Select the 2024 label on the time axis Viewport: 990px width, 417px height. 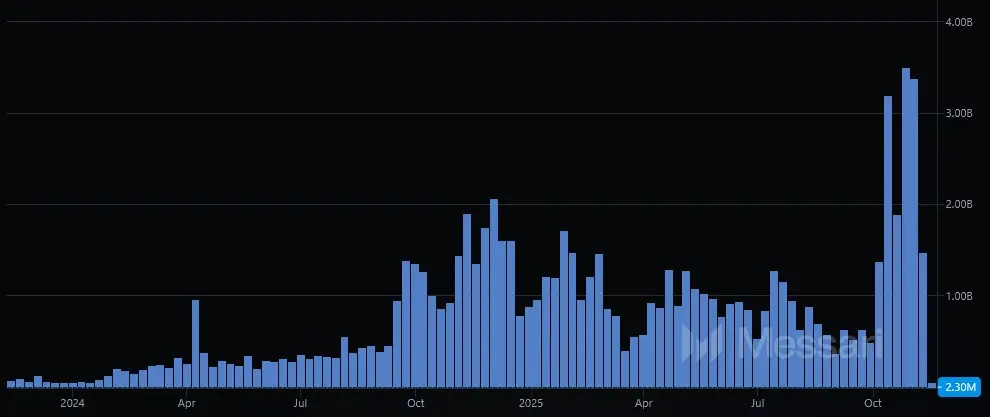point(72,404)
